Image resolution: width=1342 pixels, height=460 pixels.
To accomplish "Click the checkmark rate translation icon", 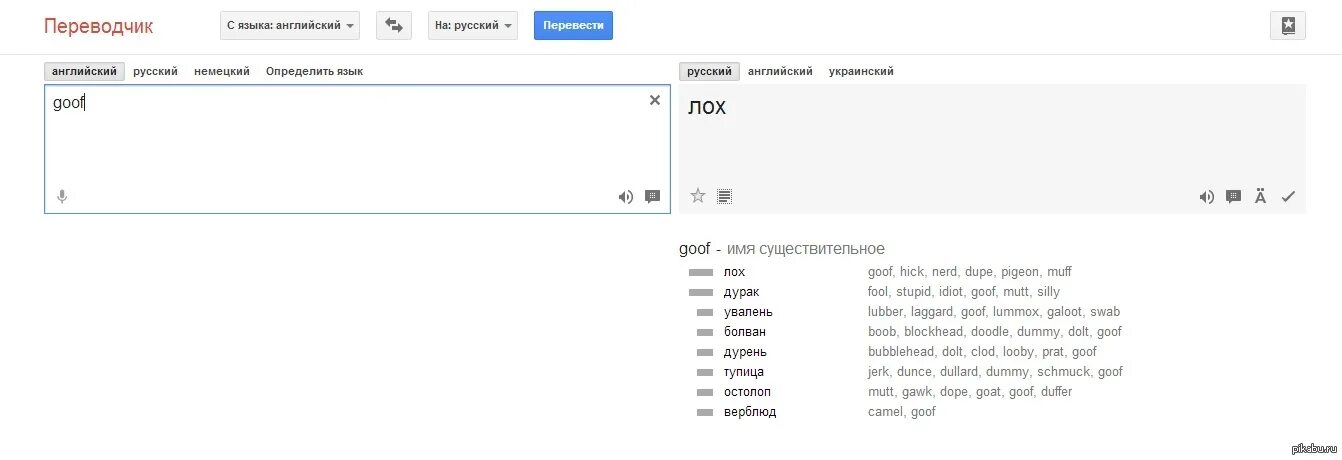I will (1288, 197).
